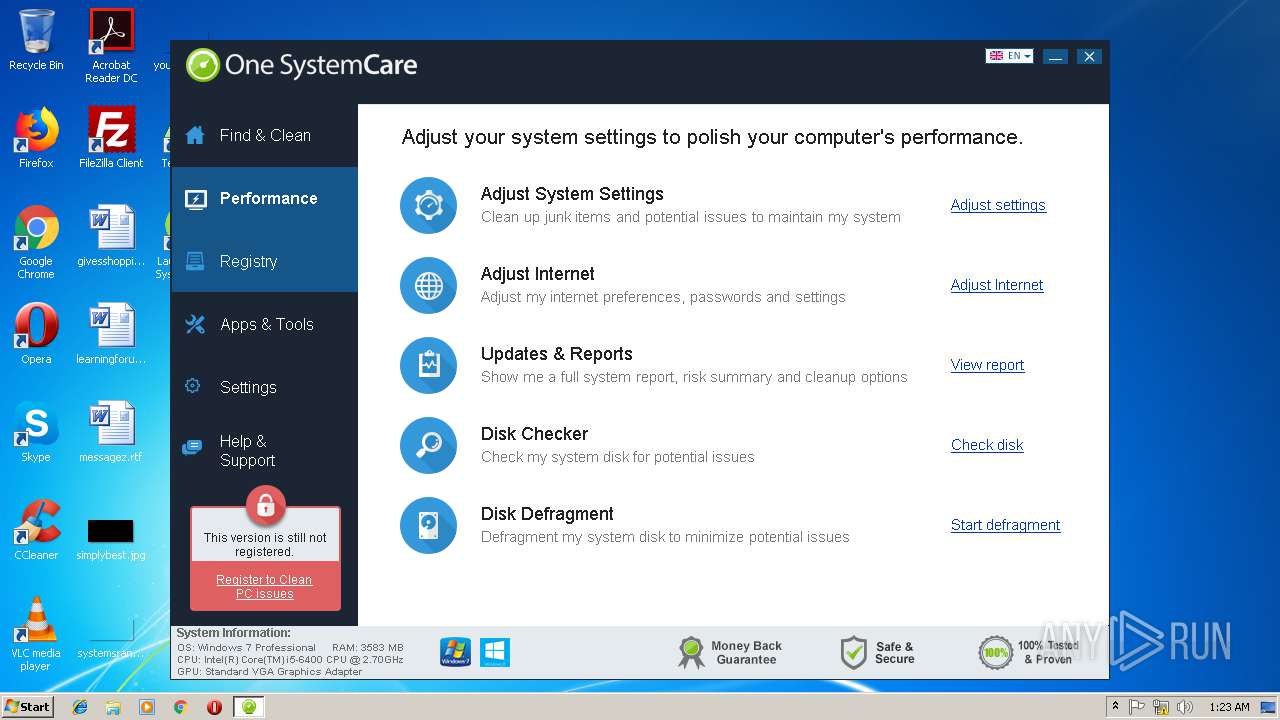Open Windows Explorer folder in taskbar
This screenshot has height=720, width=1280.
point(113,706)
